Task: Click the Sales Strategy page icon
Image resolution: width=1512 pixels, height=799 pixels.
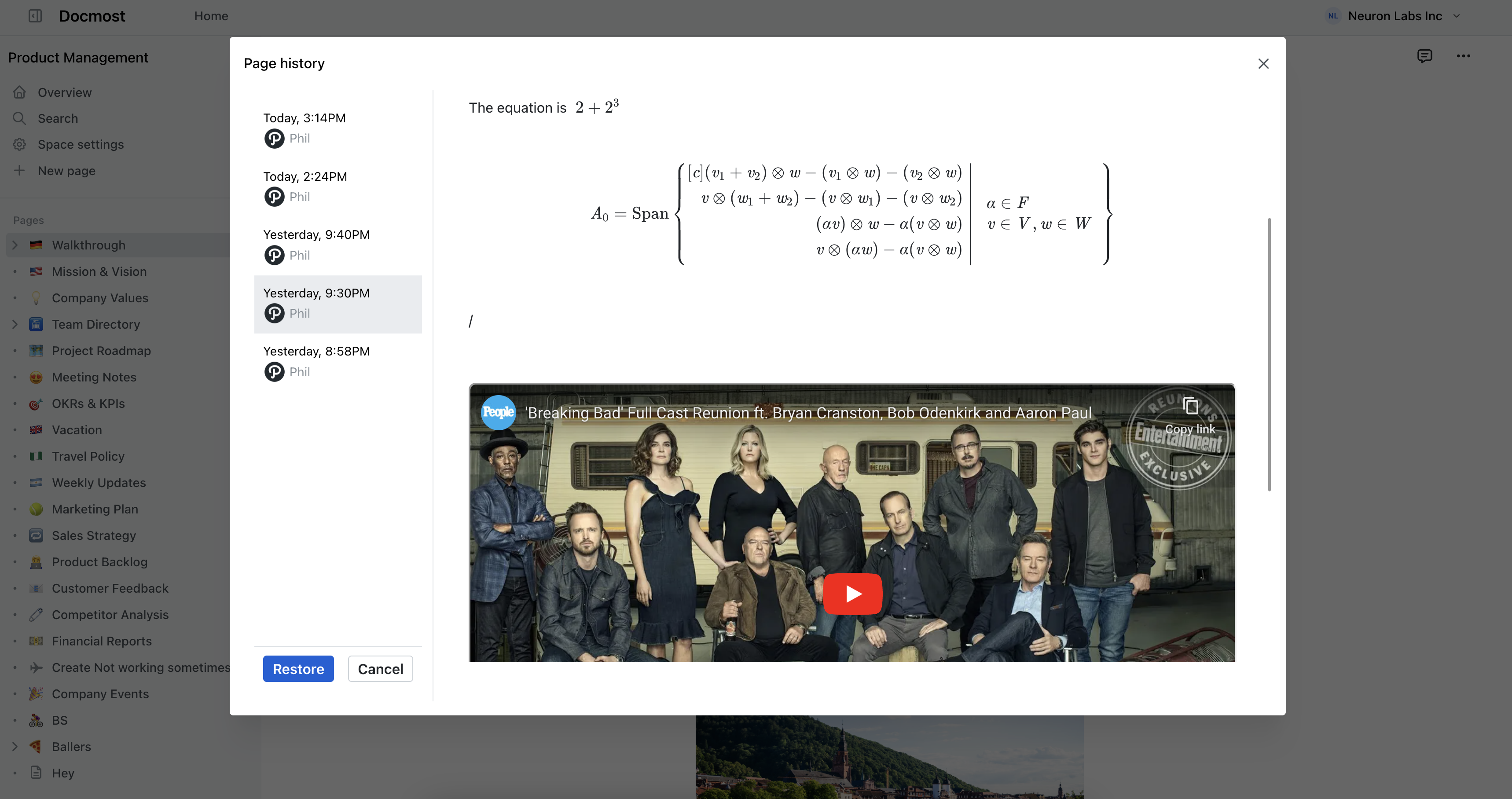Action: pyautogui.click(x=36, y=535)
